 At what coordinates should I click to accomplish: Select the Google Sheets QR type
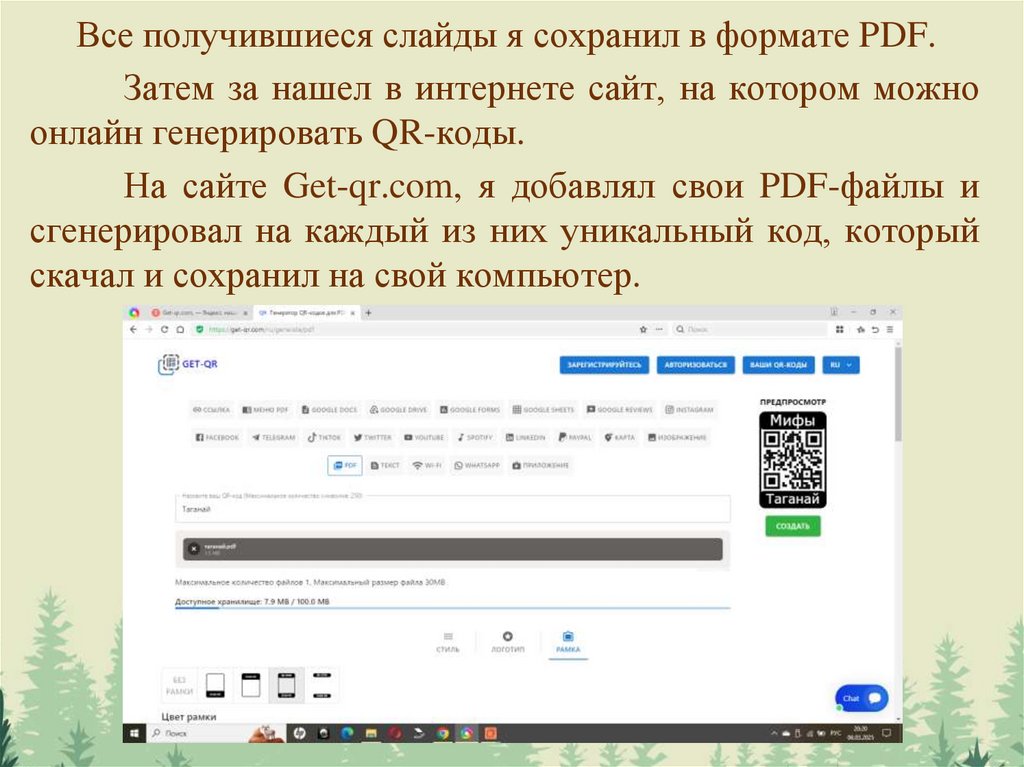pos(543,410)
